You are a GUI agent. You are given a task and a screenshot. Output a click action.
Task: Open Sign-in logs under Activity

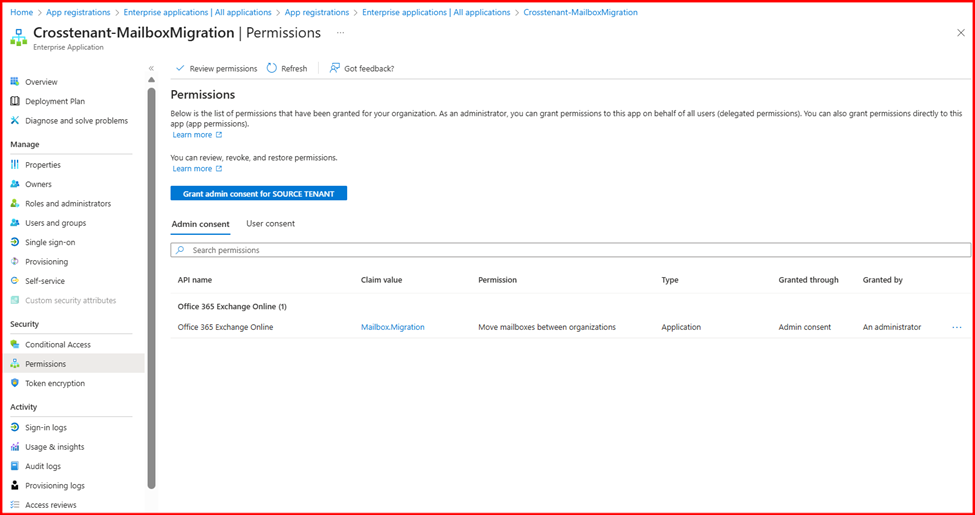coord(45,428)
